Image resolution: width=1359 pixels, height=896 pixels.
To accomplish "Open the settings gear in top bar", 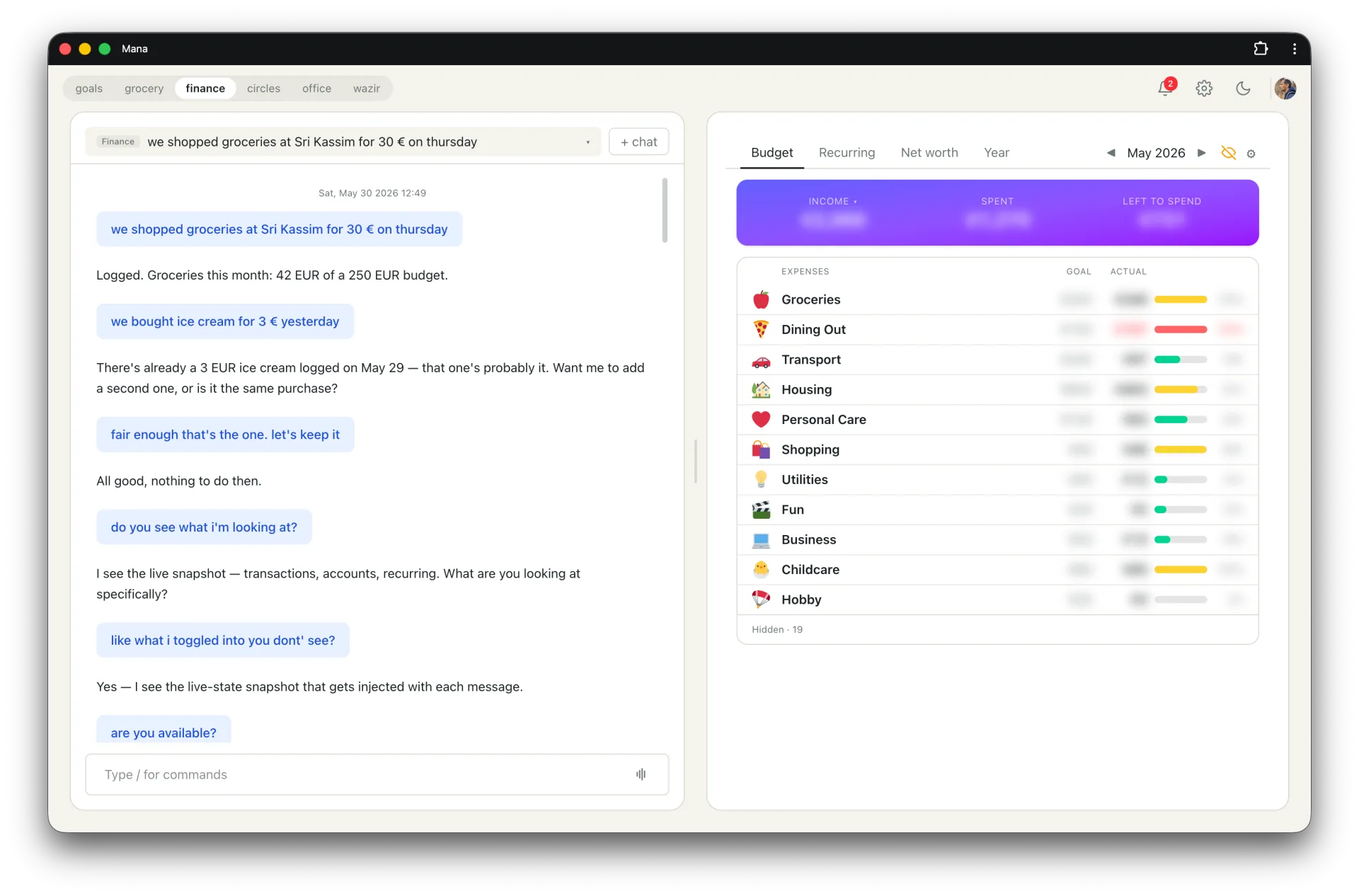I will pyautogui.click(x=1204, y=88).
